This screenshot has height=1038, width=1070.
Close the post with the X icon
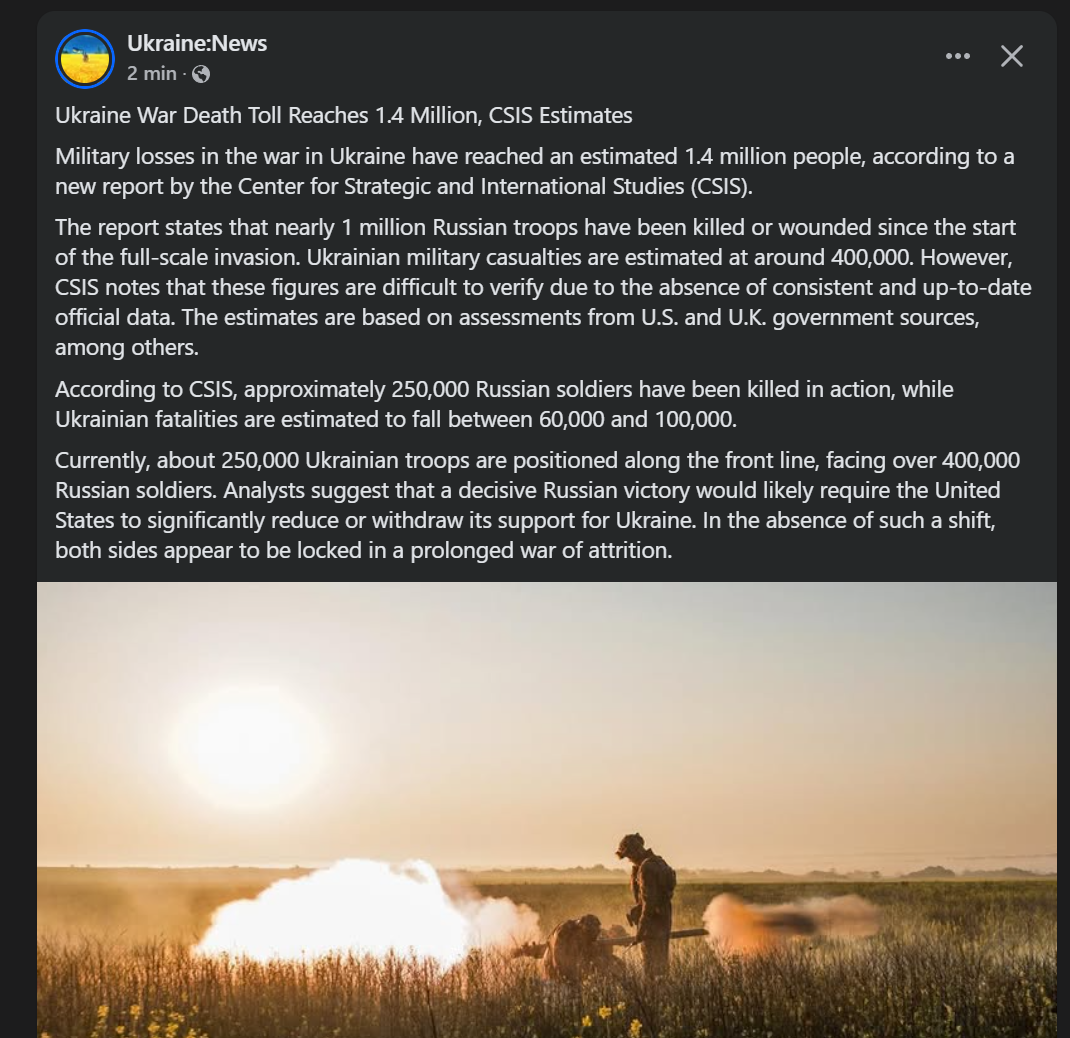point(1011,56)
